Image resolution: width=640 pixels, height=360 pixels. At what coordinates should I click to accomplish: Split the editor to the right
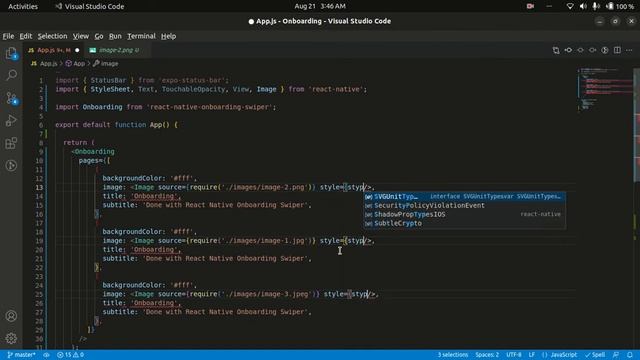617,50
